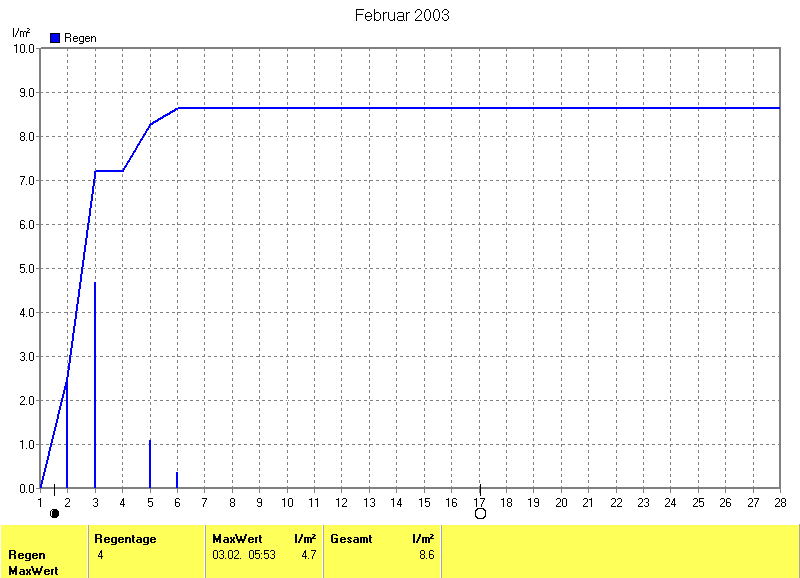Image resolution: width=800 pixels, height=578 pixels.
Task: Click the total value 8.6 cell
Action: pos(426,554)
